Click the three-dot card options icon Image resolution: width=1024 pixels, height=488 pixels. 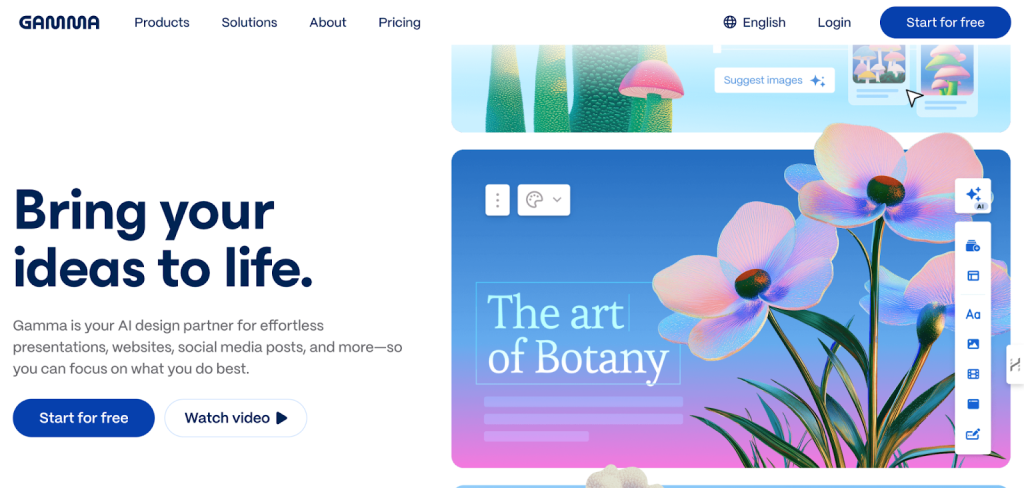click(x=497, y=200)
